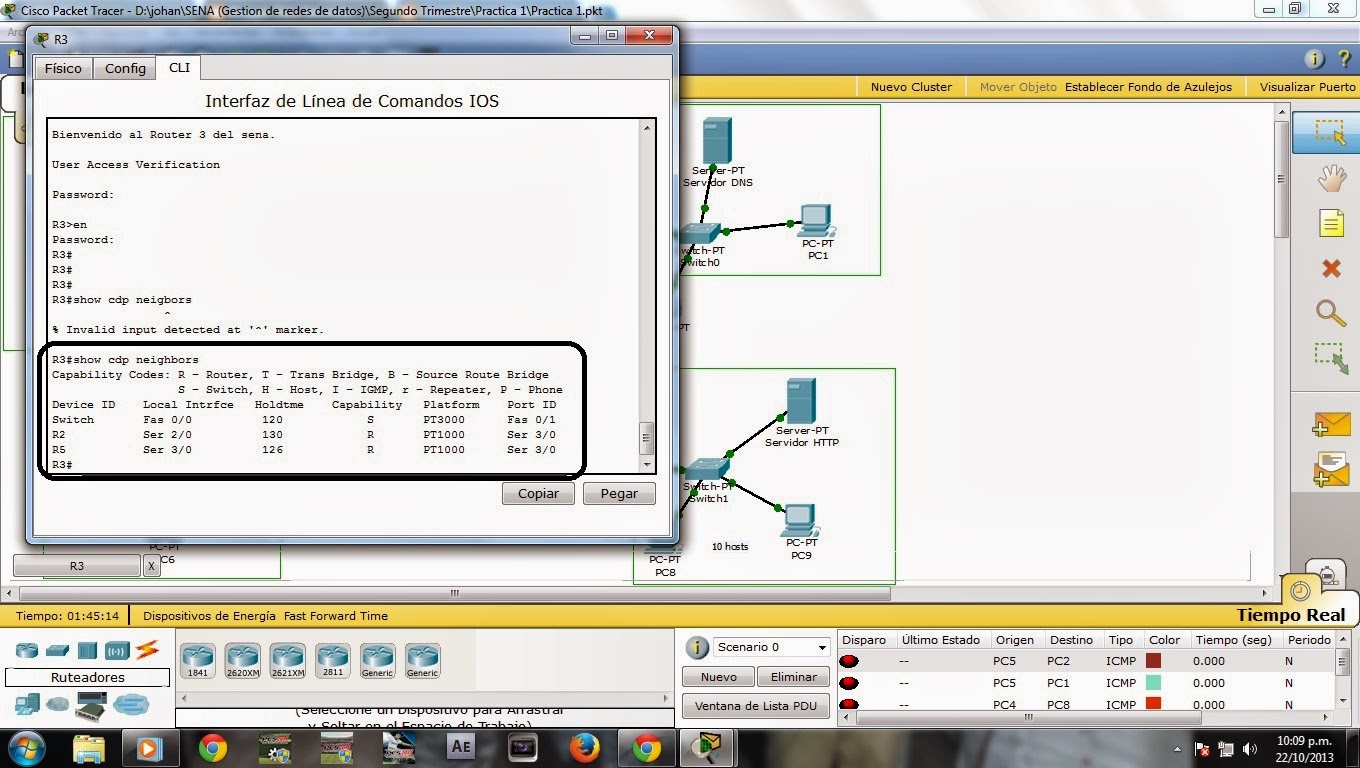Image resolution: width=1360 pixels, height=768 pixels.
Task: Click the Copiar button
Action: 537,493
